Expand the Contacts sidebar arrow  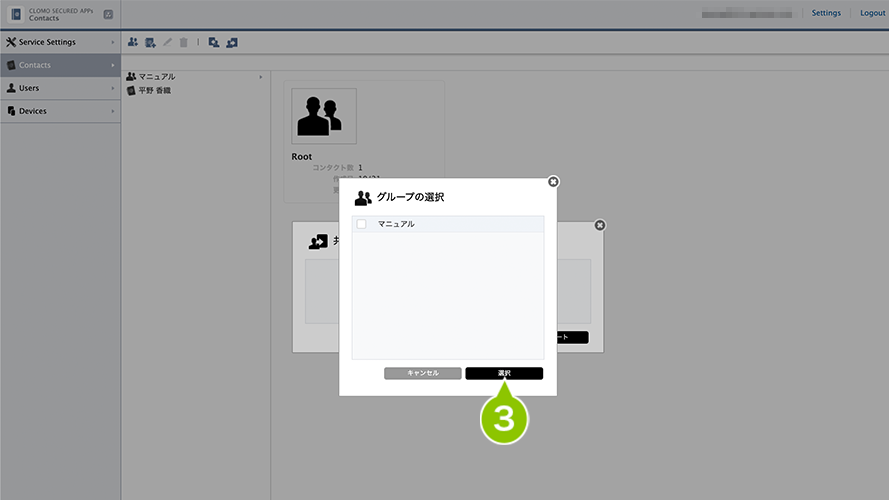[112, 65]
